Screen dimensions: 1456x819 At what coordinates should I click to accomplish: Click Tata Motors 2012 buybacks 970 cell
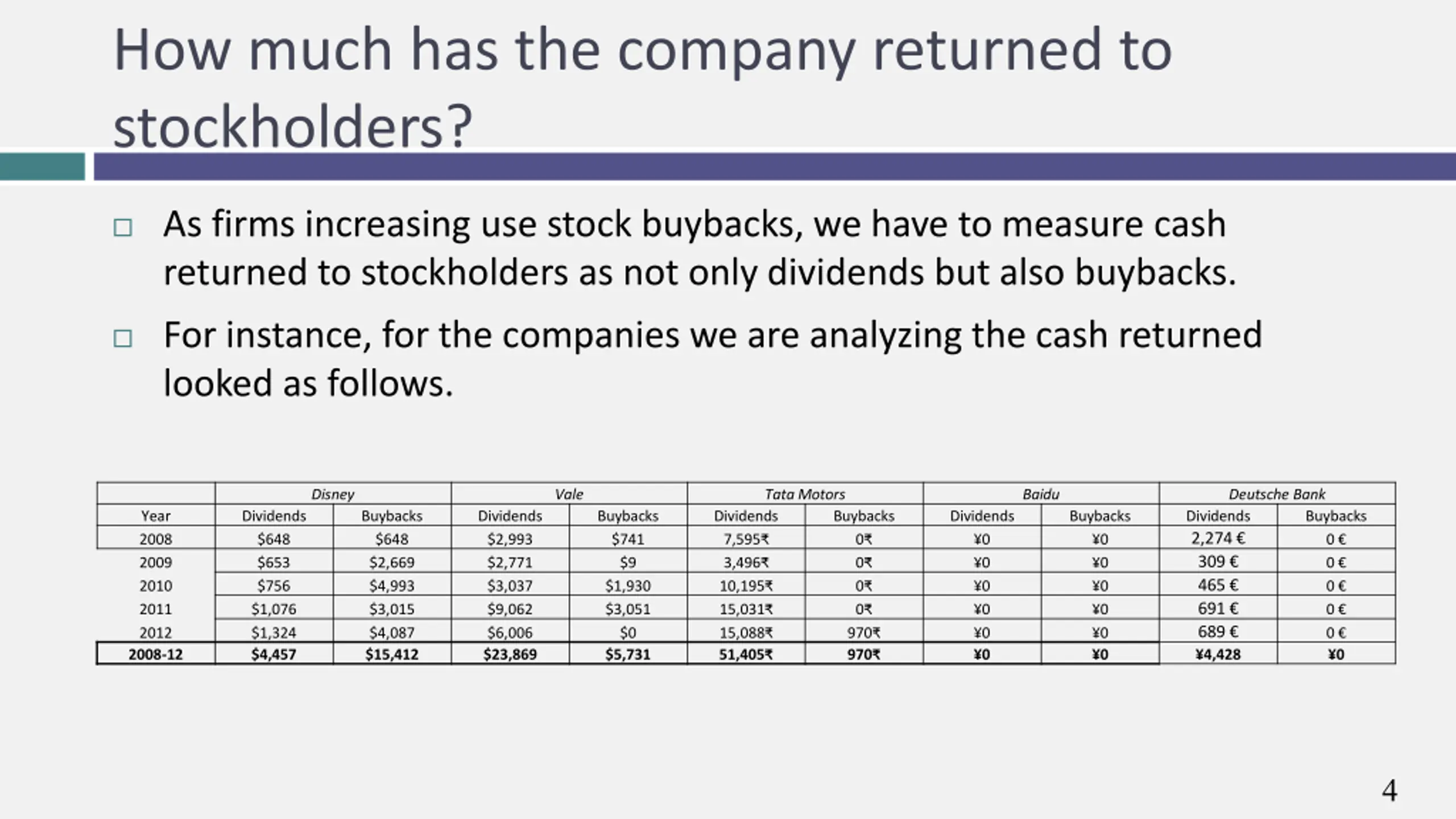click(x=864, y=632)
